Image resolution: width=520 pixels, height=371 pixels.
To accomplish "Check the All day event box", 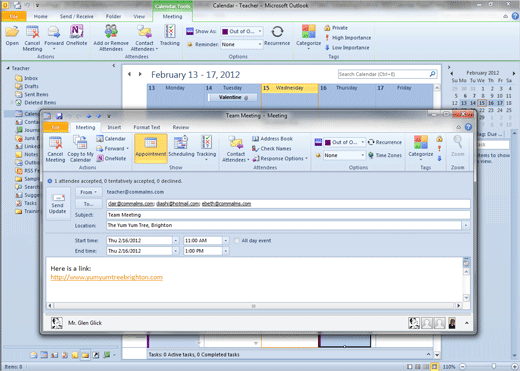I will [x=237, y=241].
